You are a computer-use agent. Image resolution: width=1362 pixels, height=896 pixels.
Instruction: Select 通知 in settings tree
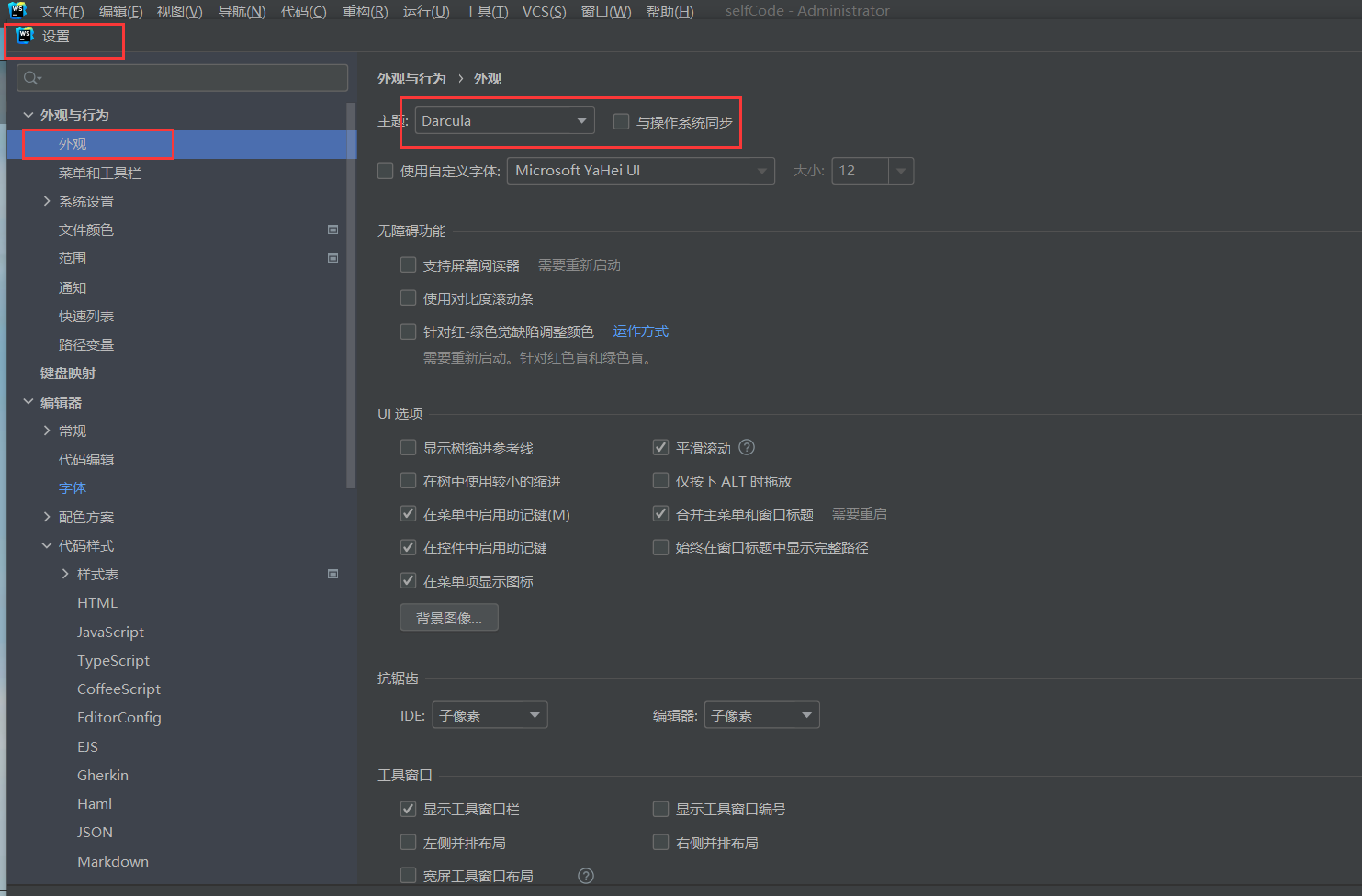[73, 287]
